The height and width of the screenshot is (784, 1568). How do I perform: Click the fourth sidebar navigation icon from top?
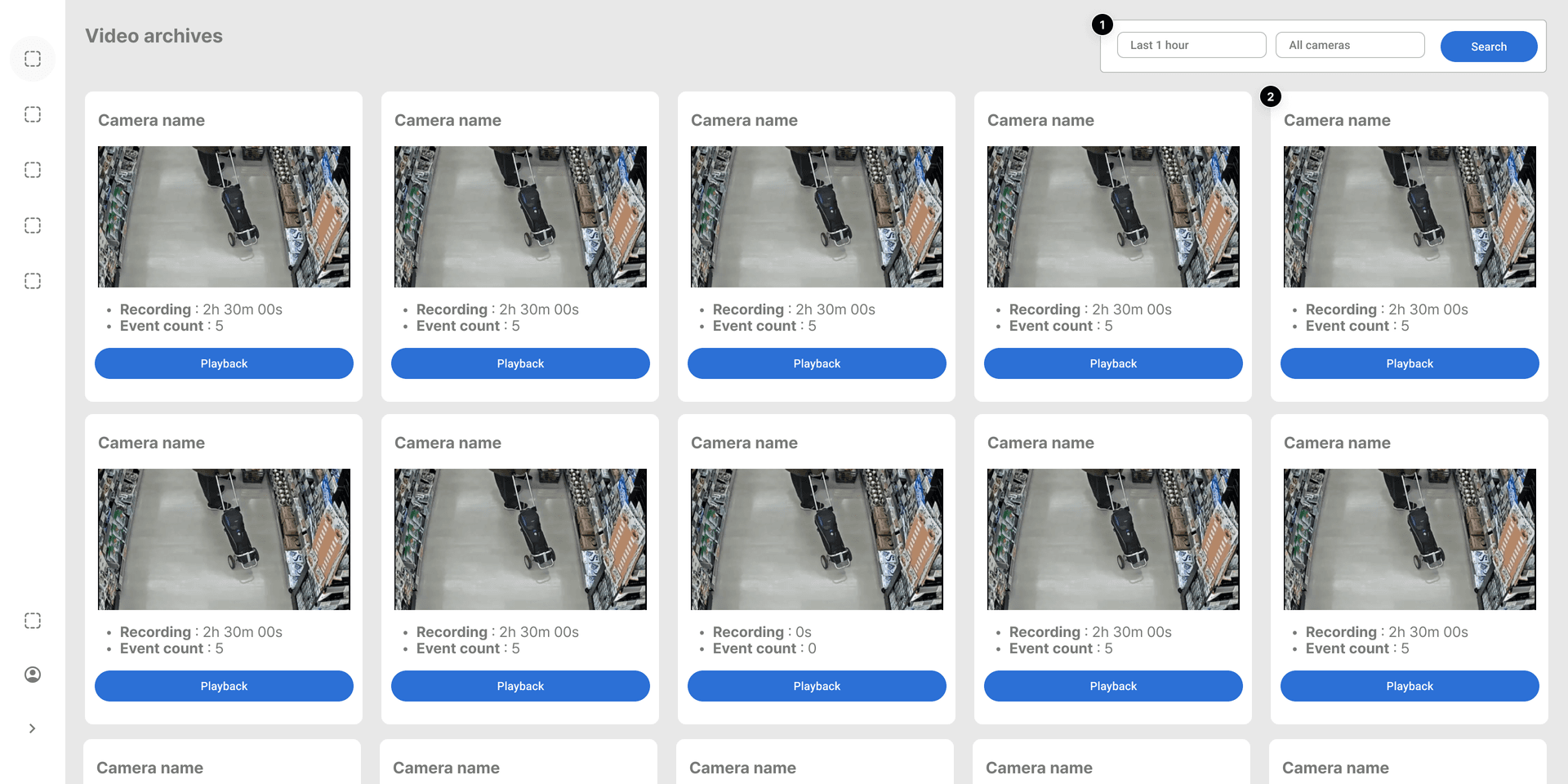point(33,225)
